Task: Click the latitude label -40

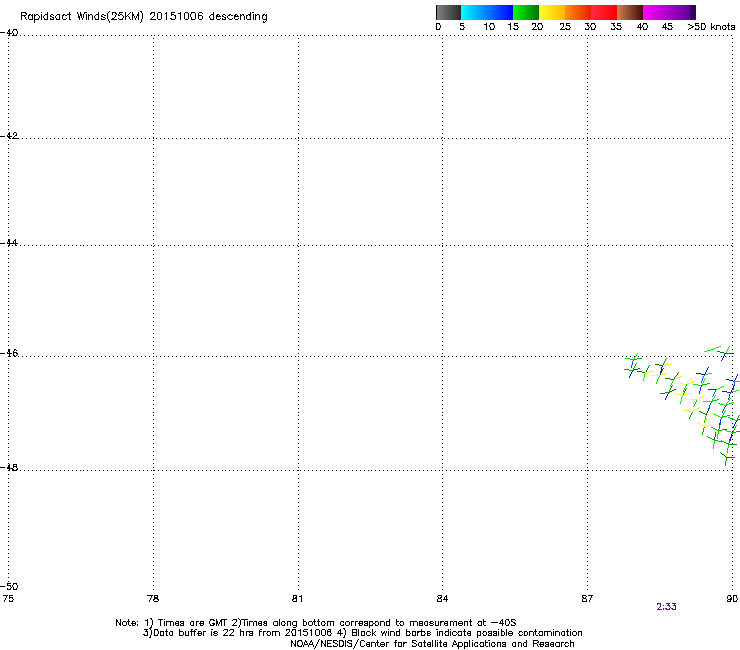Action: coord(9,33)
